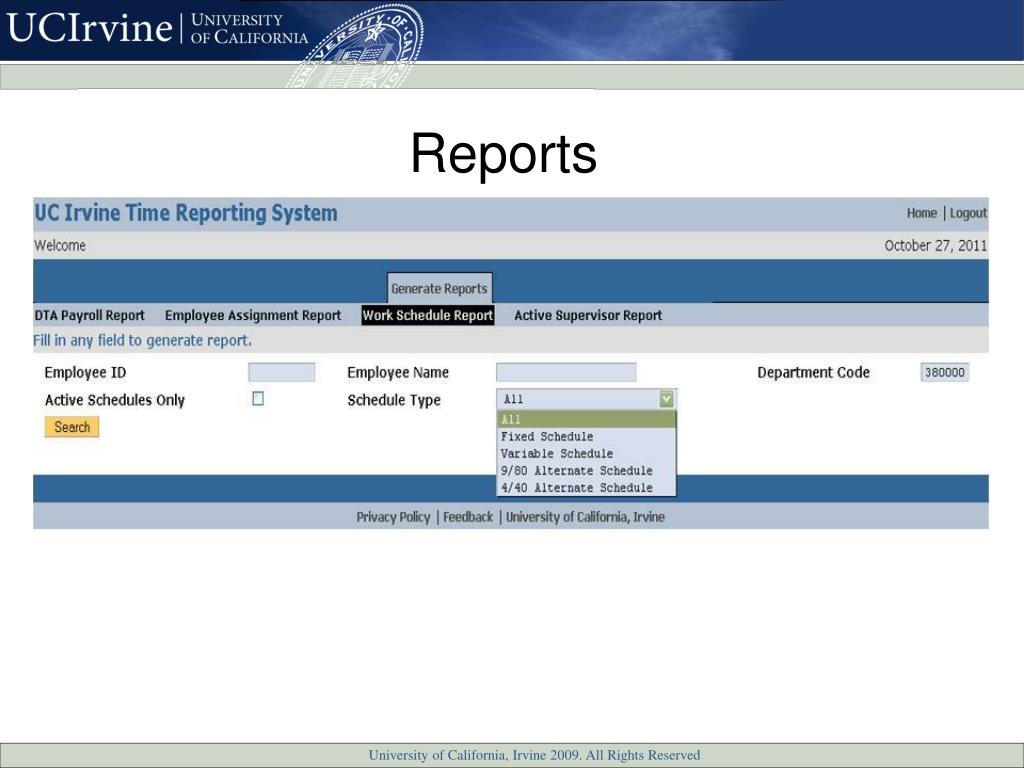Screen dimensions: 1024x768
Task: Click the Feedback footer link
Action: point(468,517)
